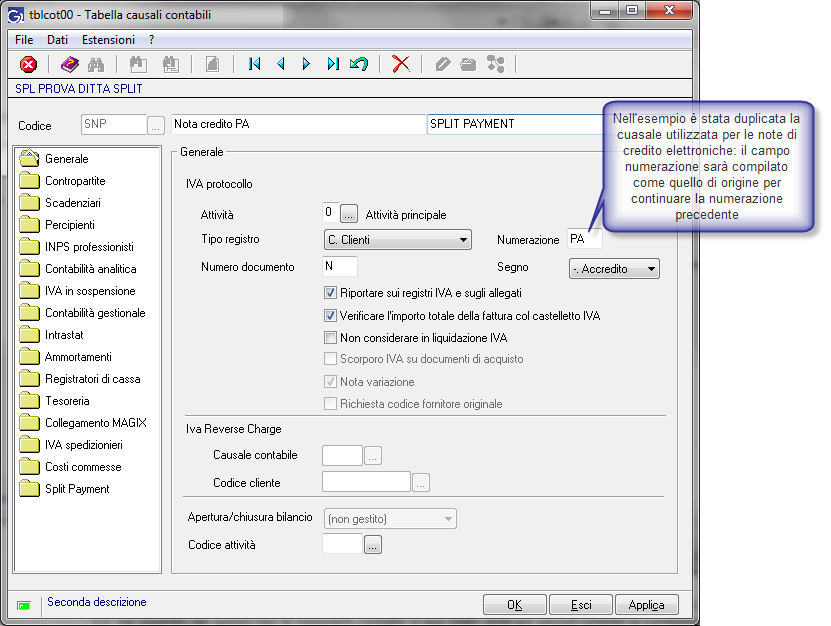The image size is (831, 626).
Task: Open the Tipo registro dropdown
Action: point(397,240)
